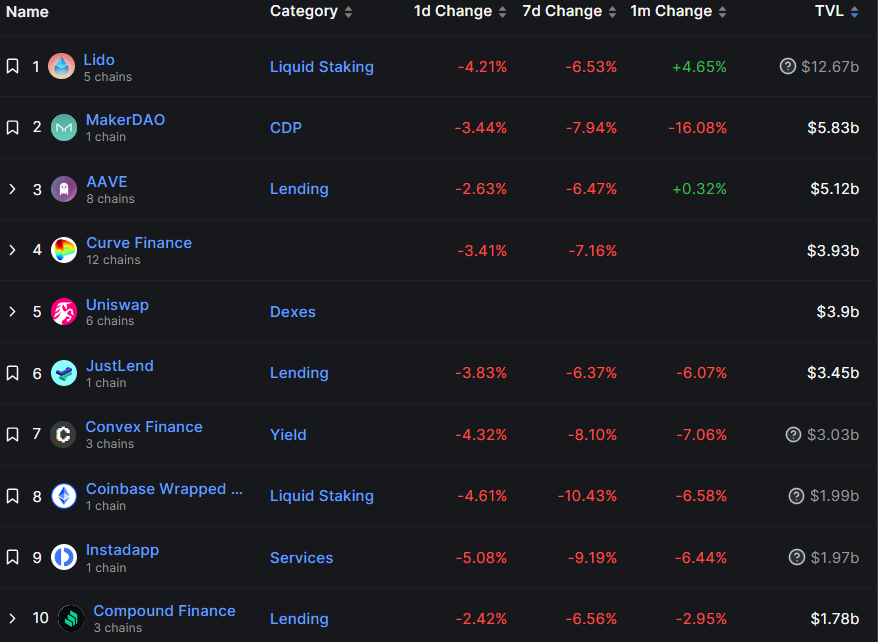Open Liquid Staking category for Lido
The height and width of the screenshot is (642, 878).
[321, 67]
